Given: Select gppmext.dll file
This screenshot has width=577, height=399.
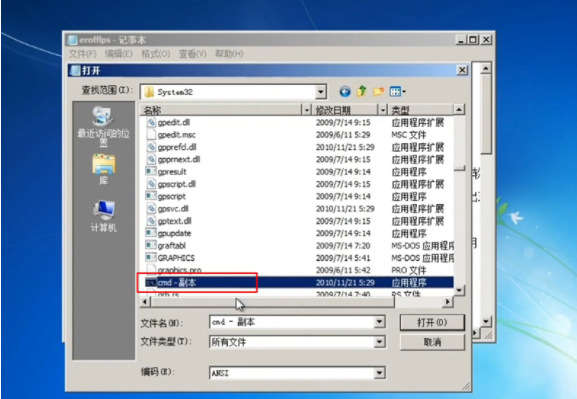Looking at the screenshot, I should 179,159.
